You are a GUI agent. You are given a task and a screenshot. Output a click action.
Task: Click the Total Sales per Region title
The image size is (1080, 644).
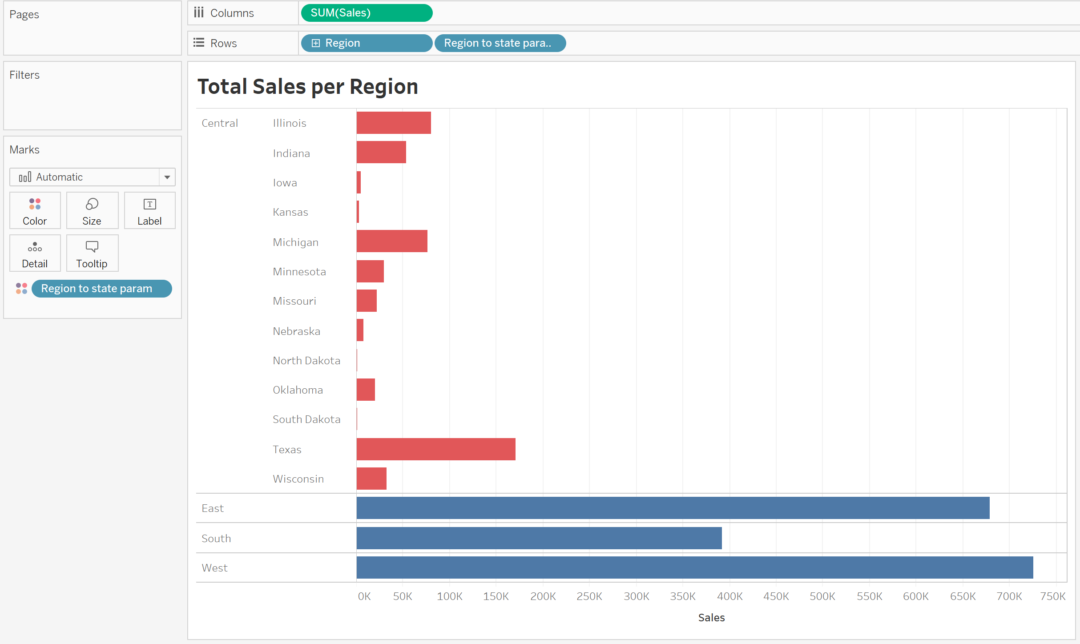tap(308, 87)
